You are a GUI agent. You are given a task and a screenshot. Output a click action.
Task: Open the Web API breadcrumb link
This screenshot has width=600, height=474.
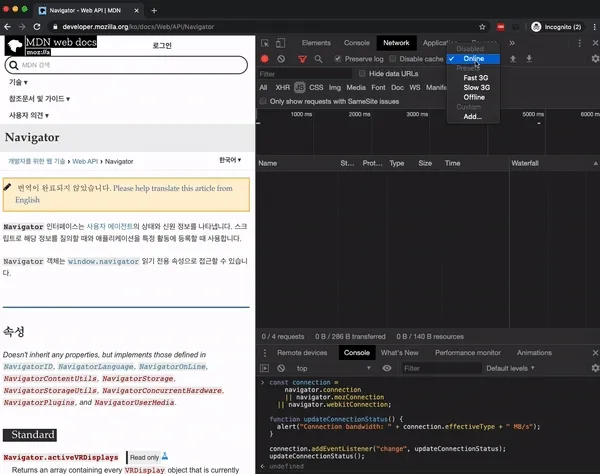tap(85, 161)
